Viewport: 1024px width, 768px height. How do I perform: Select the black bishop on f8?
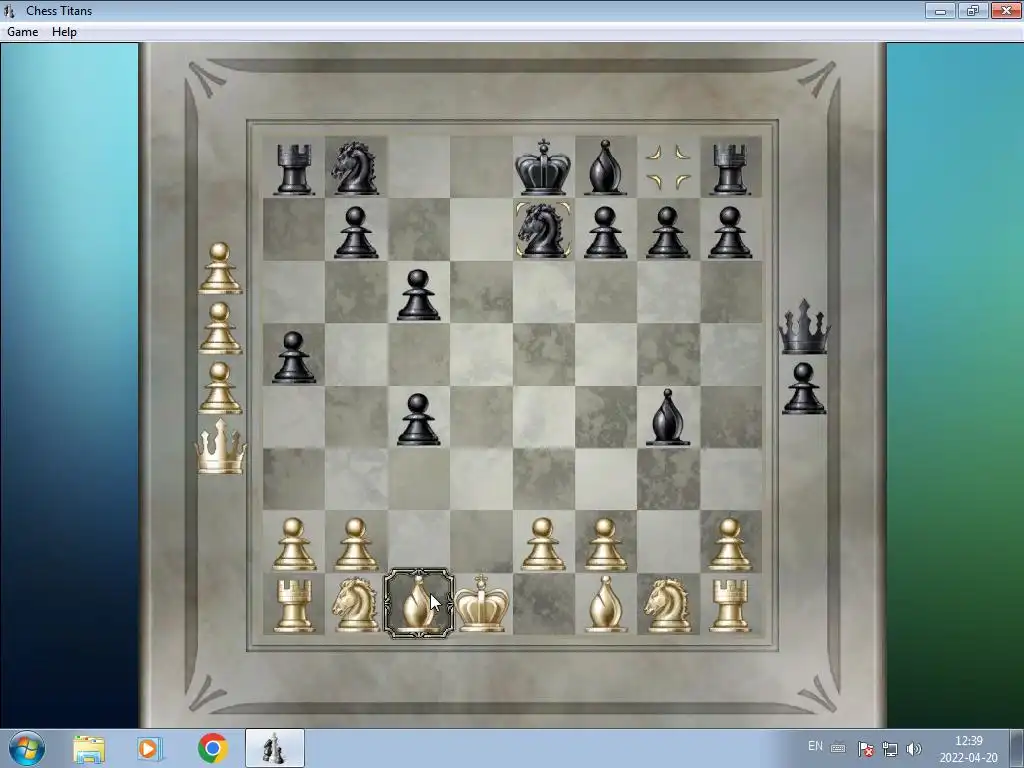coord(605,167)
